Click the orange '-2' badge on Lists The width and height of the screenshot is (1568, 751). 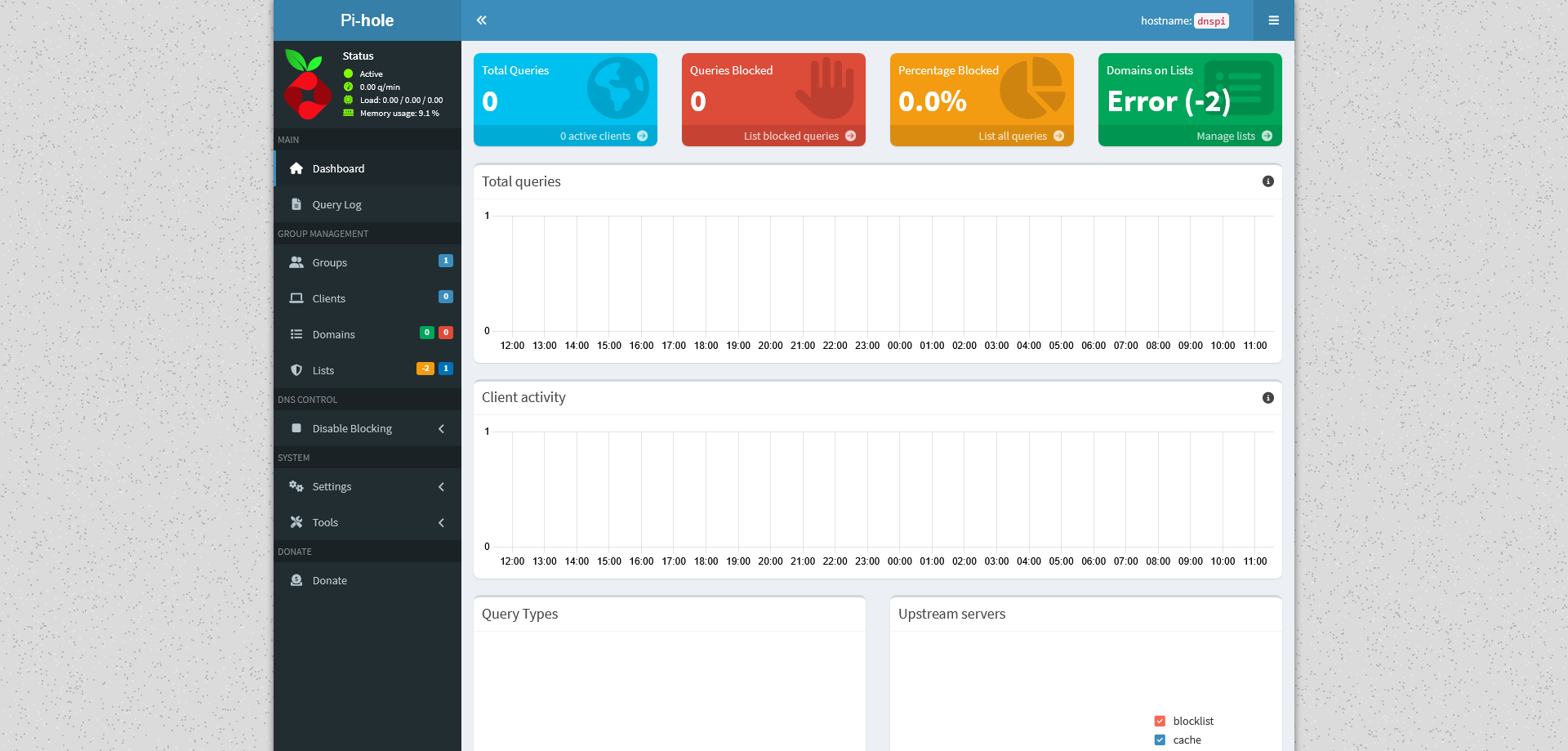tap(425, 369)
